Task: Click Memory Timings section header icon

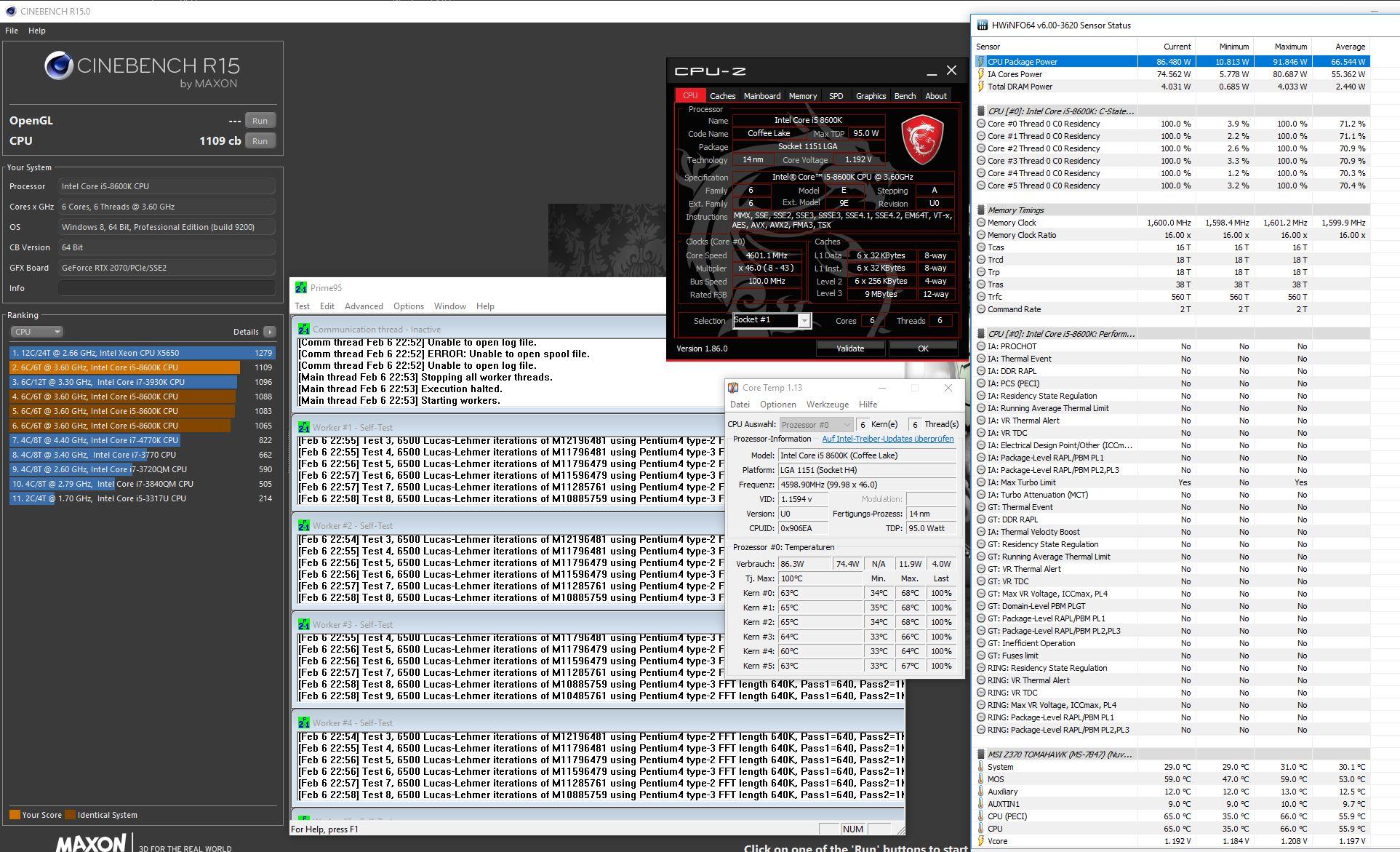Action: click(x=981, y=210)
